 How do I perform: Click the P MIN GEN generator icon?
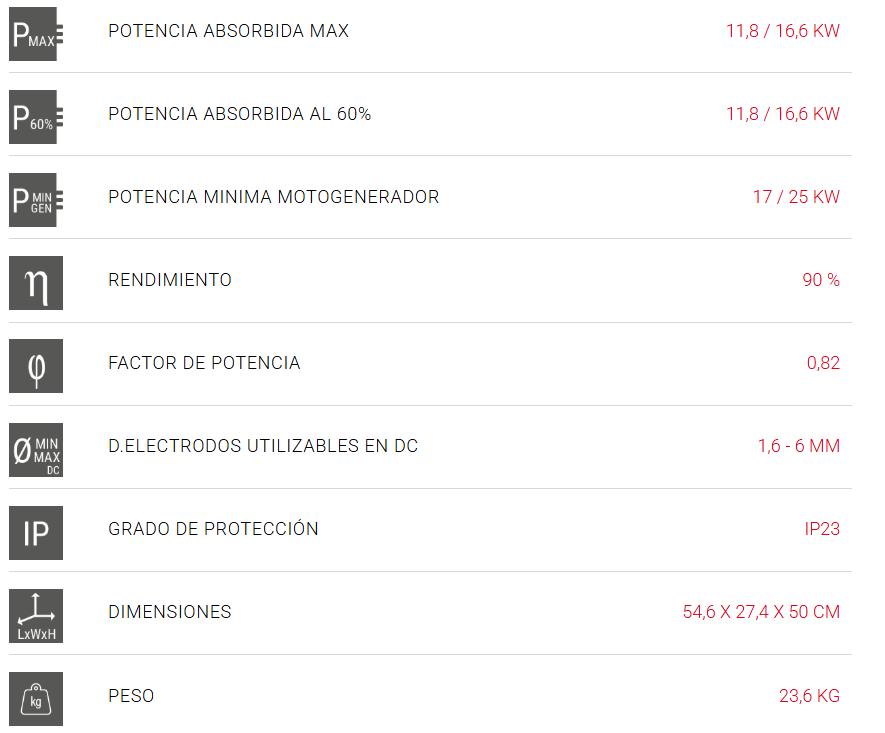(36, 200)
